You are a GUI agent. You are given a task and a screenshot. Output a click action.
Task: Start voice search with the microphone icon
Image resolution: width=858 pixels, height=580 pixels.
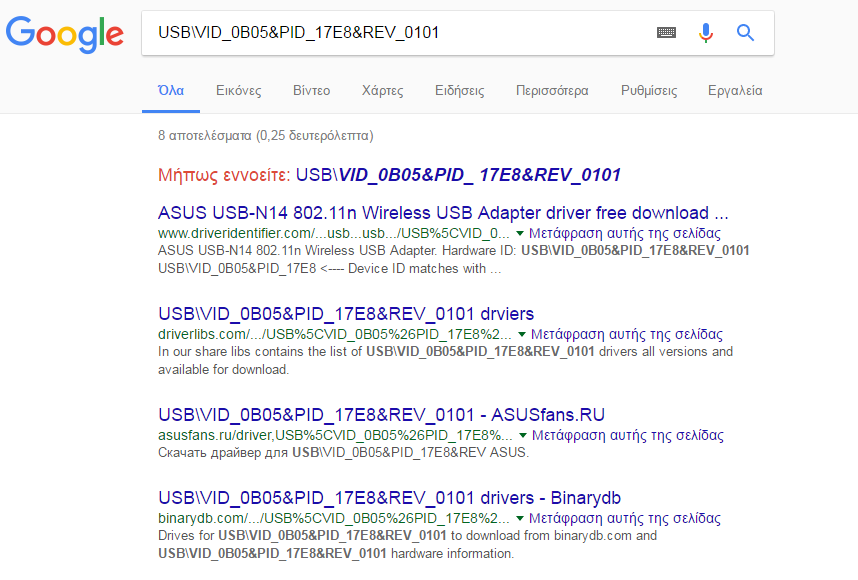706,33
